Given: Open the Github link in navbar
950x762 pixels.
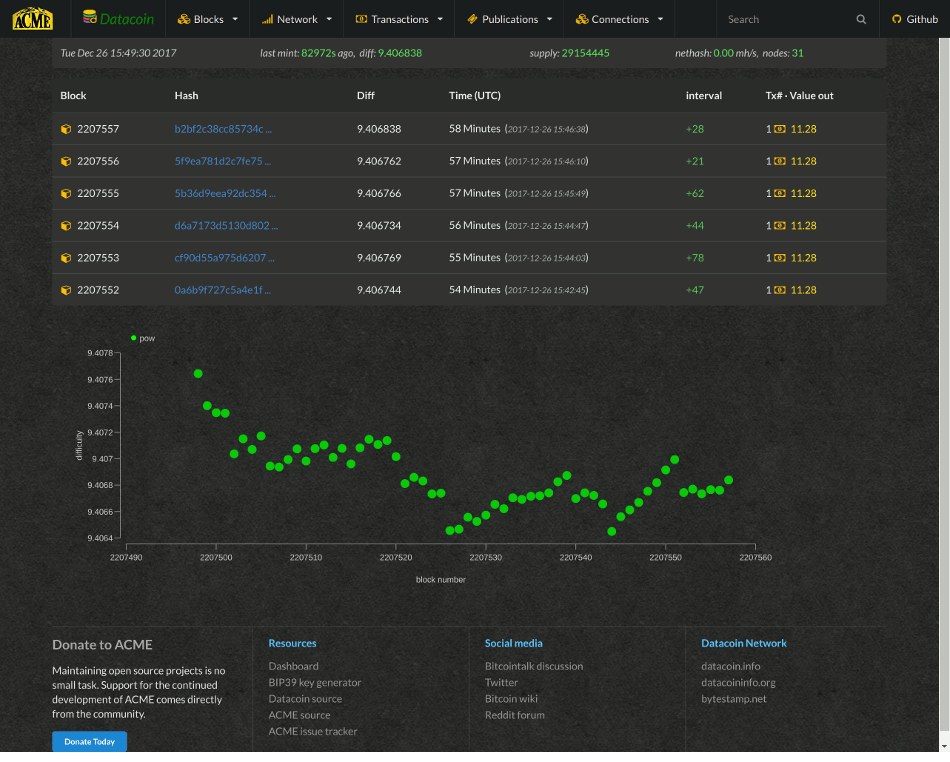Looking at the screenshot, I should [915, 19].
